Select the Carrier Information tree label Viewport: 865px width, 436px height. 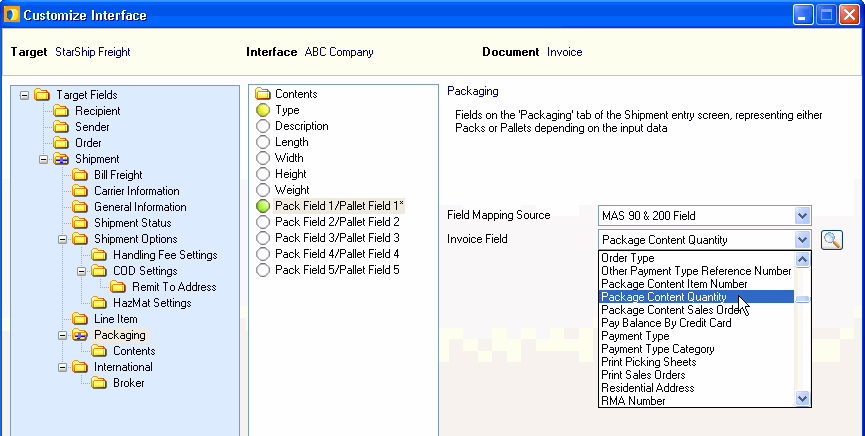(x=137, y=191)
